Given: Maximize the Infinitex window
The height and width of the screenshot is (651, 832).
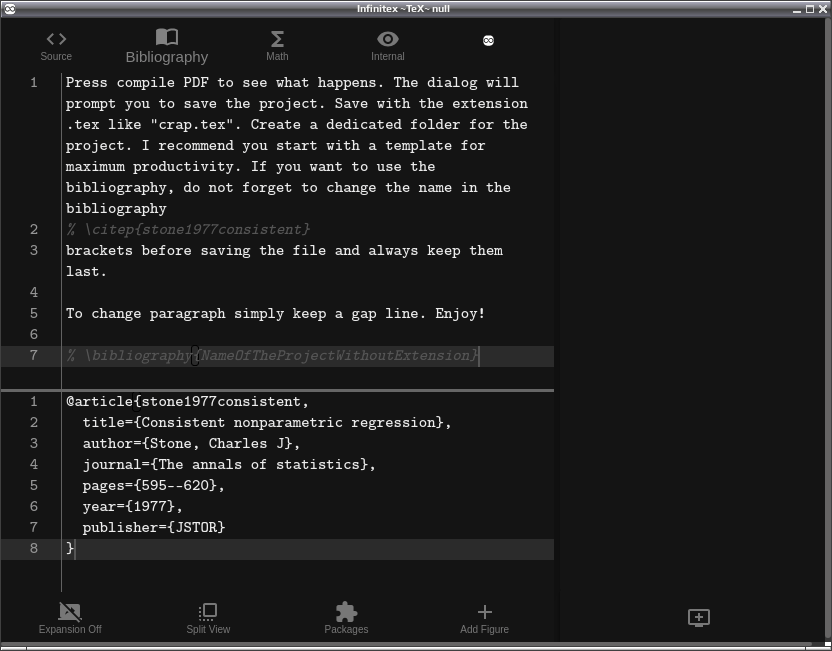Looking at the screenshot, I should click(x=810, y=9).
